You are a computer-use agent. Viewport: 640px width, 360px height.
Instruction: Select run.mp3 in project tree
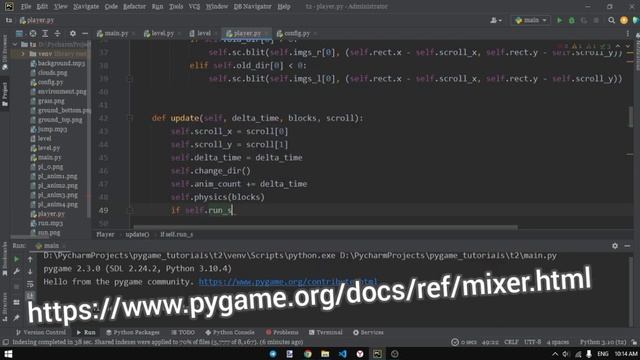tap(50, 223)
